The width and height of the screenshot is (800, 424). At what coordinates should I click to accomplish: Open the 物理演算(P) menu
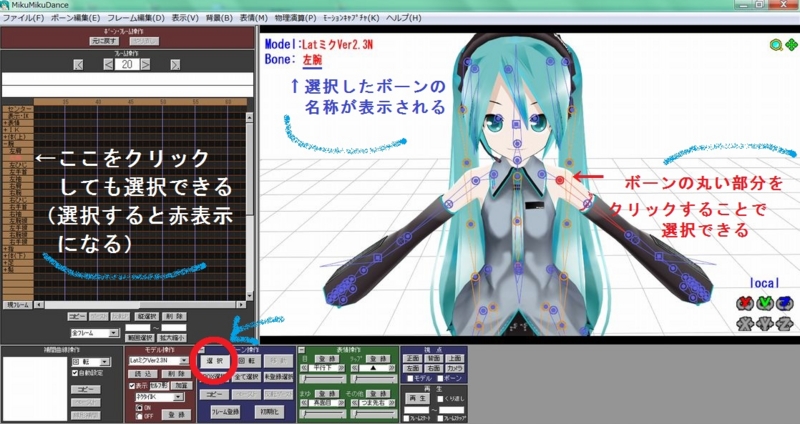295,18
